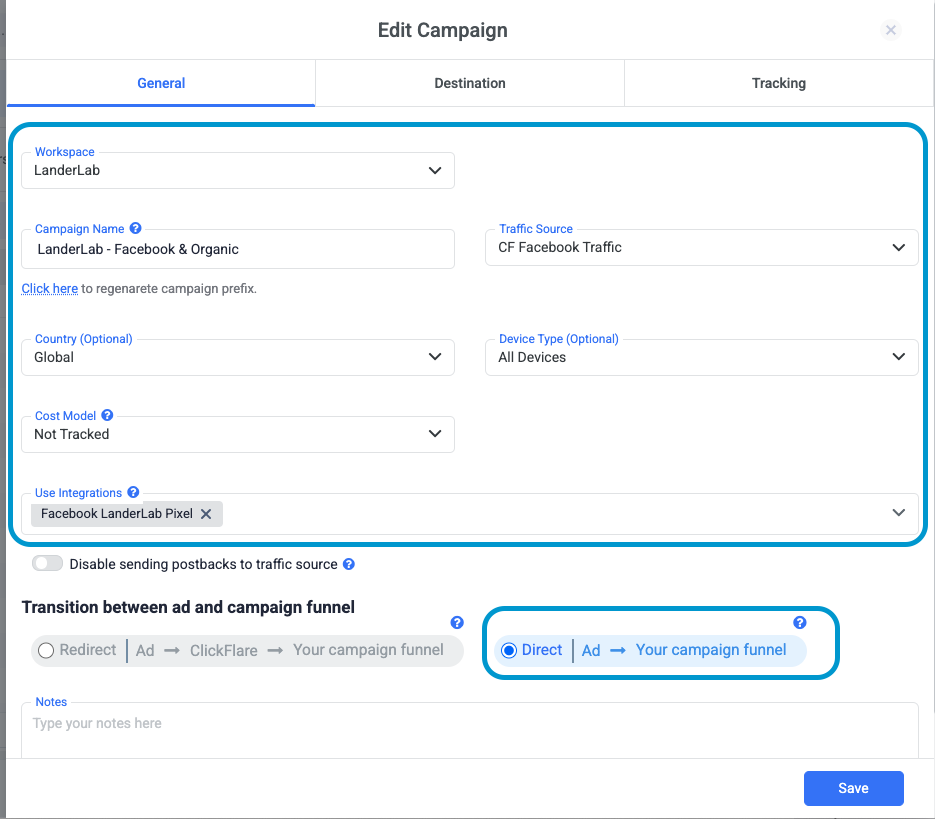This screenshot has width=935, height=819.
Task: Open the Traffic Source dropdown
Action: pos(702,248)
